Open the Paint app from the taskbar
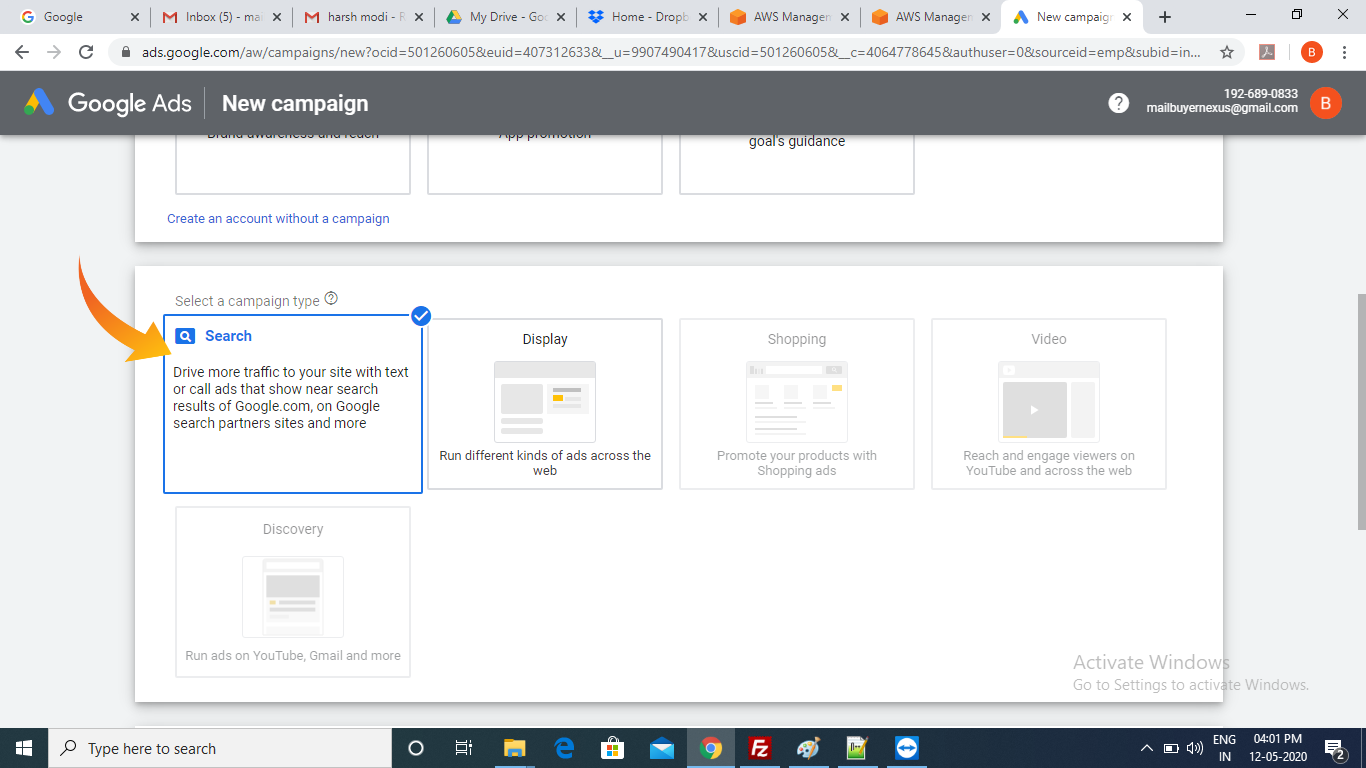This screenshot has height=768, width=1366. point(808,748)
